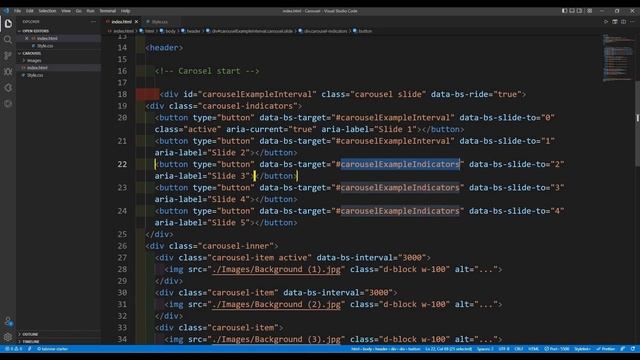Screen dimensions: 640x360
Task: Click the code minimap
Action: (618, 57)
